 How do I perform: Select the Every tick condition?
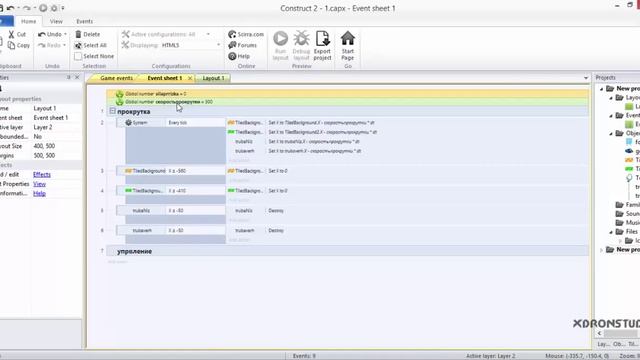pos(197,122)
